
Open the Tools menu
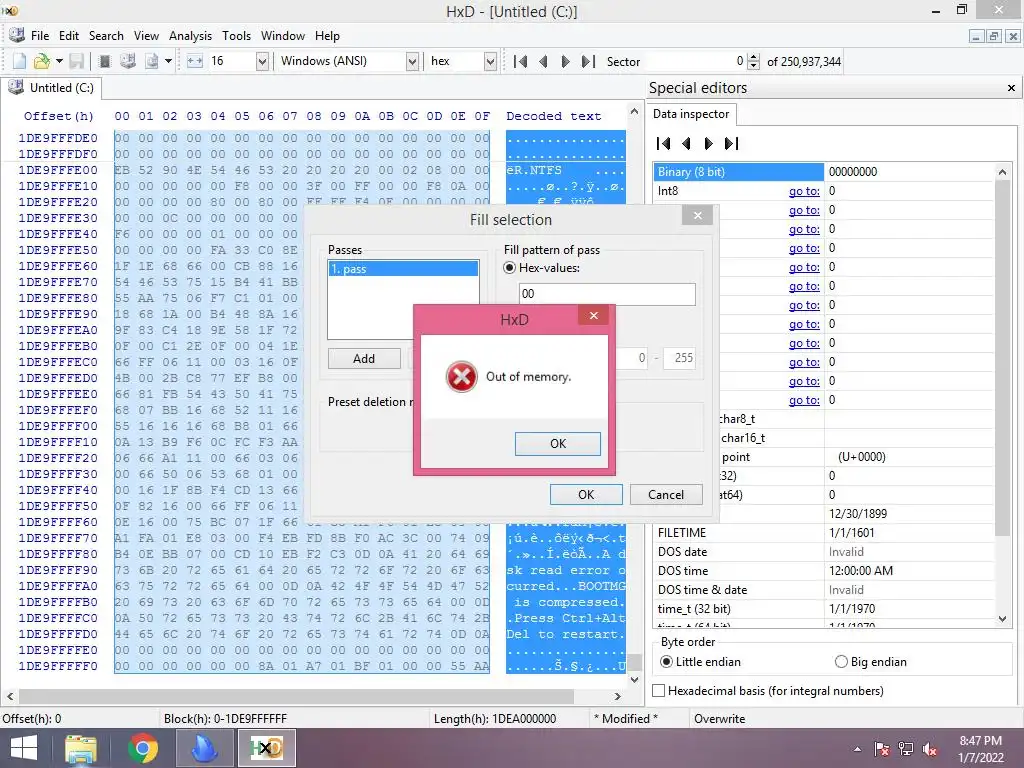[236, 36]
